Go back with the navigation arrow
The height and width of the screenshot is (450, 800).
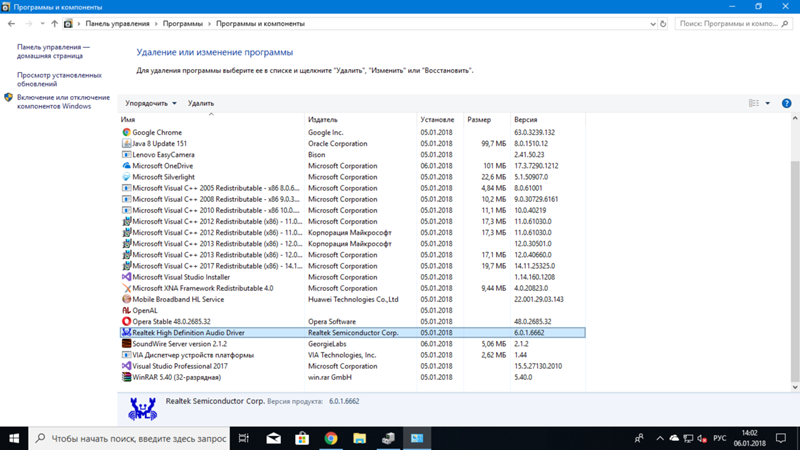(11, 23)
